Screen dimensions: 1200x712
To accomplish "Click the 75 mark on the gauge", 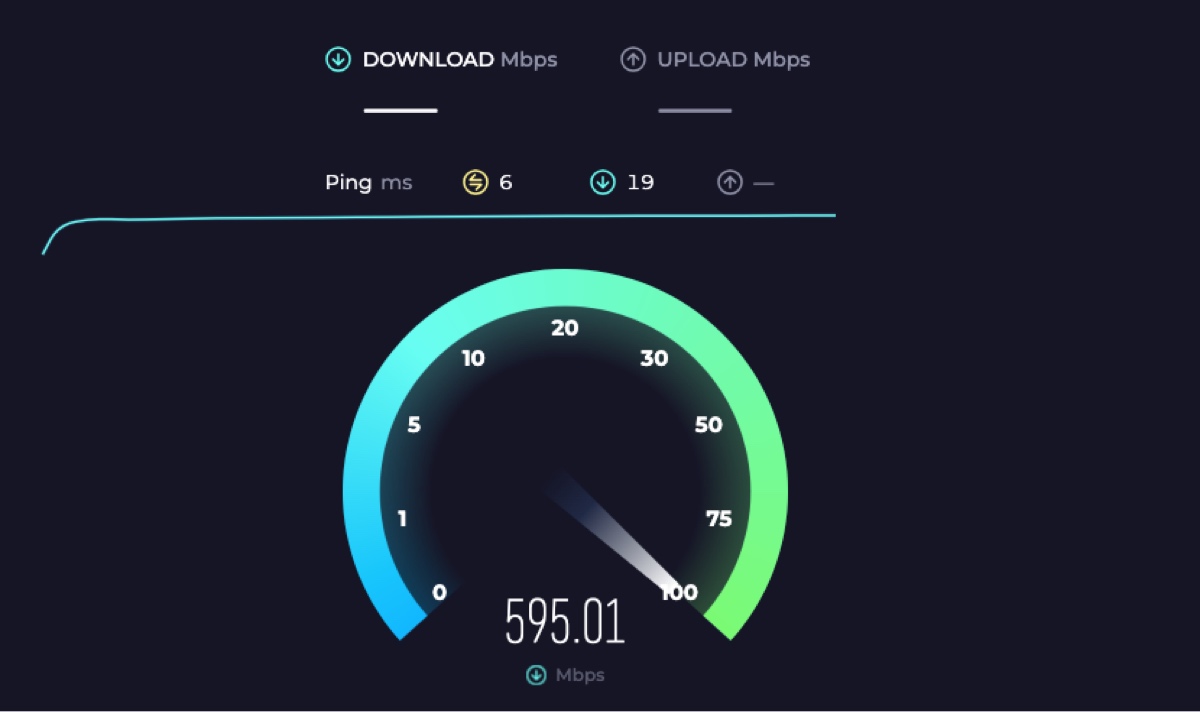I will [x=719, y=518].
